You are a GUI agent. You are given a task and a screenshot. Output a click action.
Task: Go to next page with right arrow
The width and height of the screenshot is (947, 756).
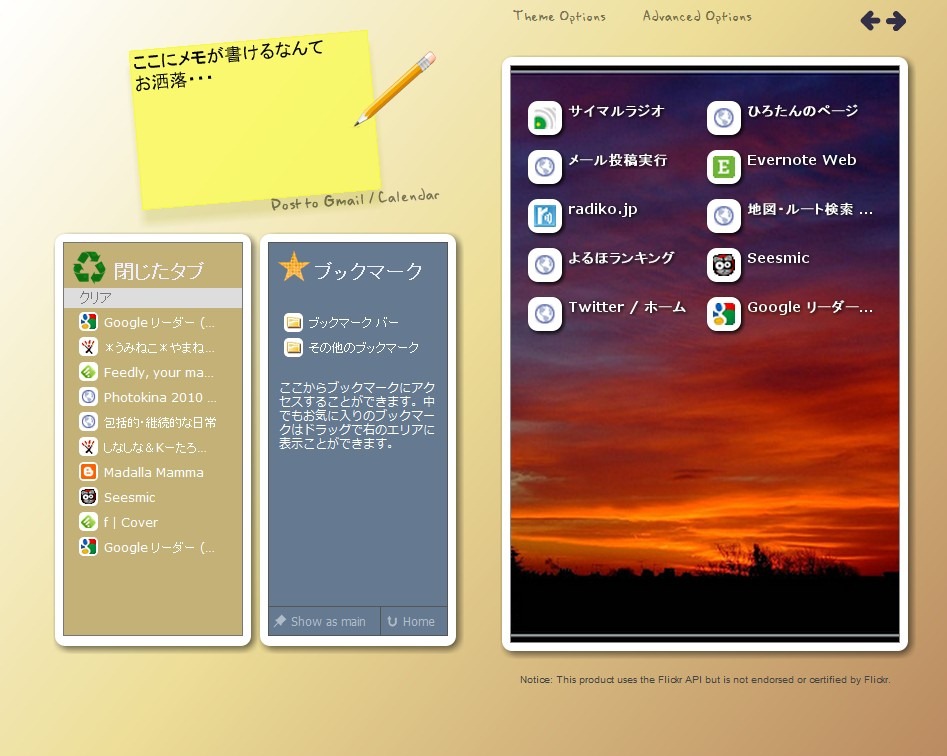[x=896, y=21]
